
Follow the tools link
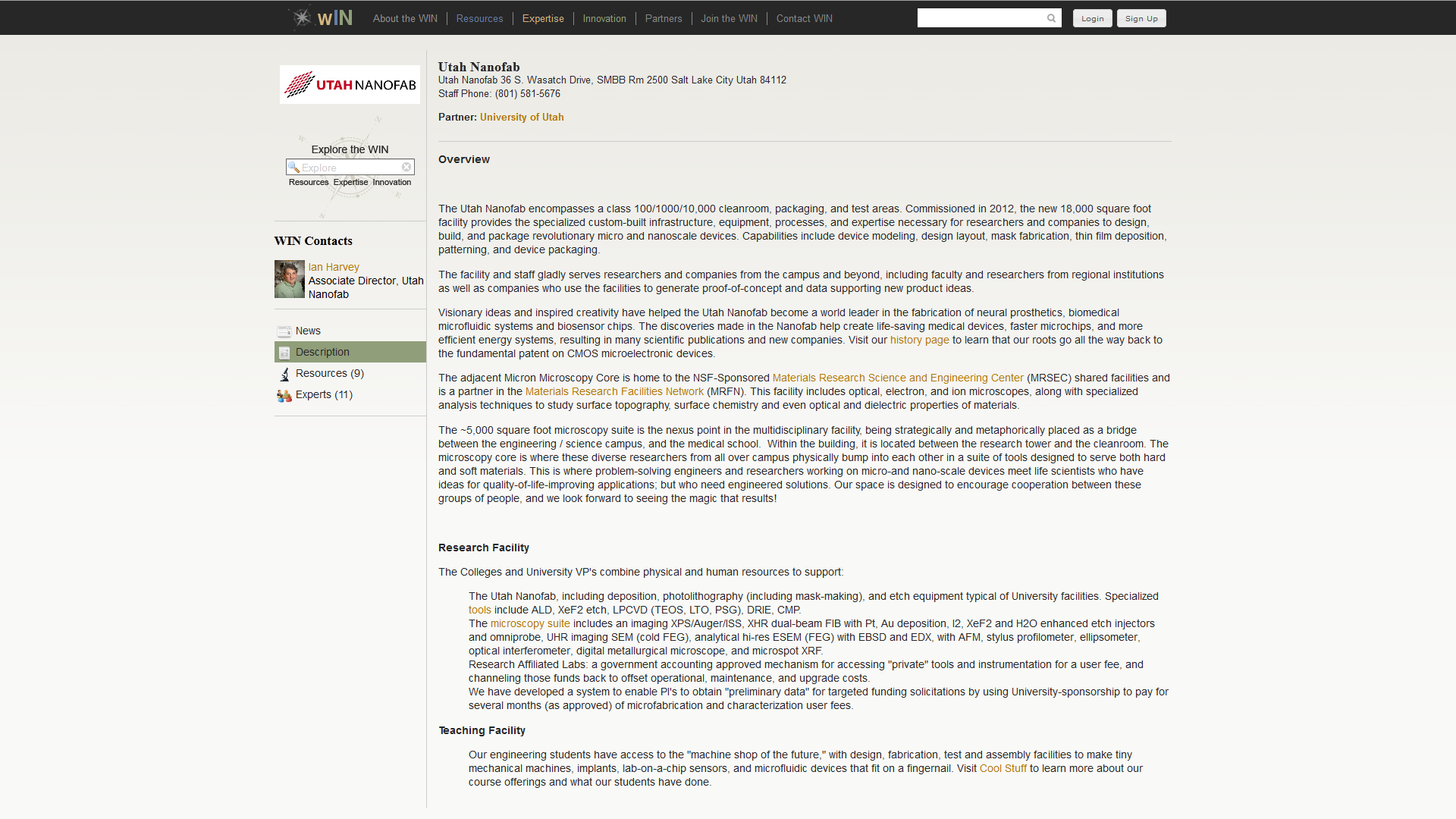[x=479, y=610]
